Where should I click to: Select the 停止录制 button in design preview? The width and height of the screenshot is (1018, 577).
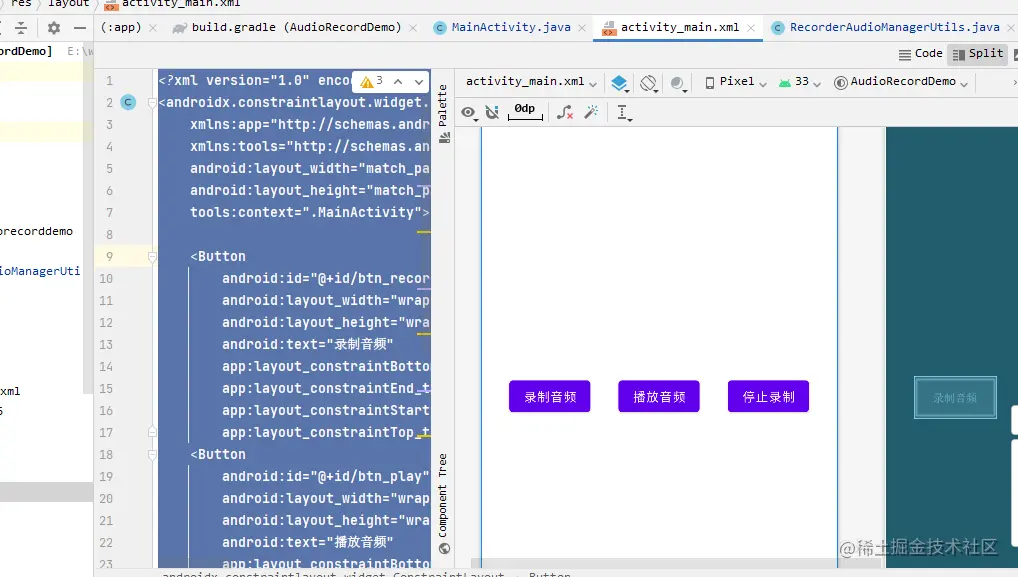(768, 397)
